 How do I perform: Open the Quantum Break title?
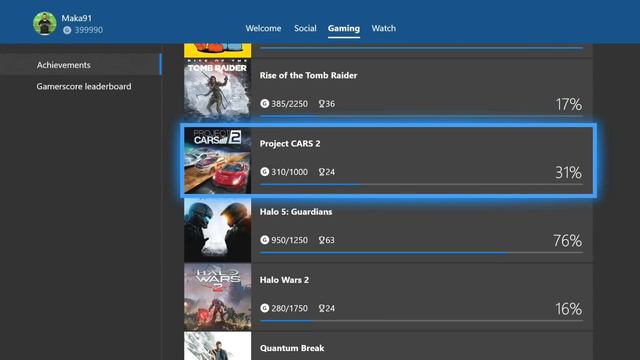(x=292, y=348)
